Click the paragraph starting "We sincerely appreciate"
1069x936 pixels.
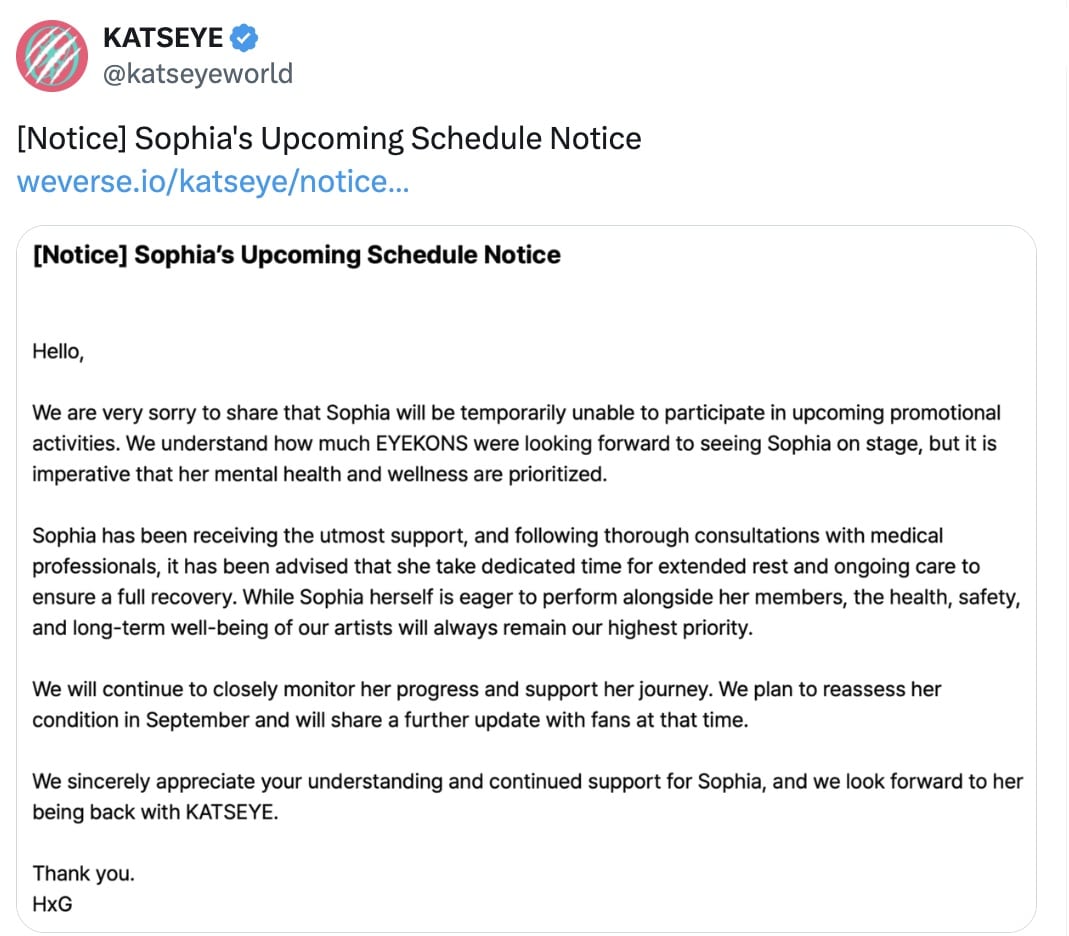coord(528,796)
